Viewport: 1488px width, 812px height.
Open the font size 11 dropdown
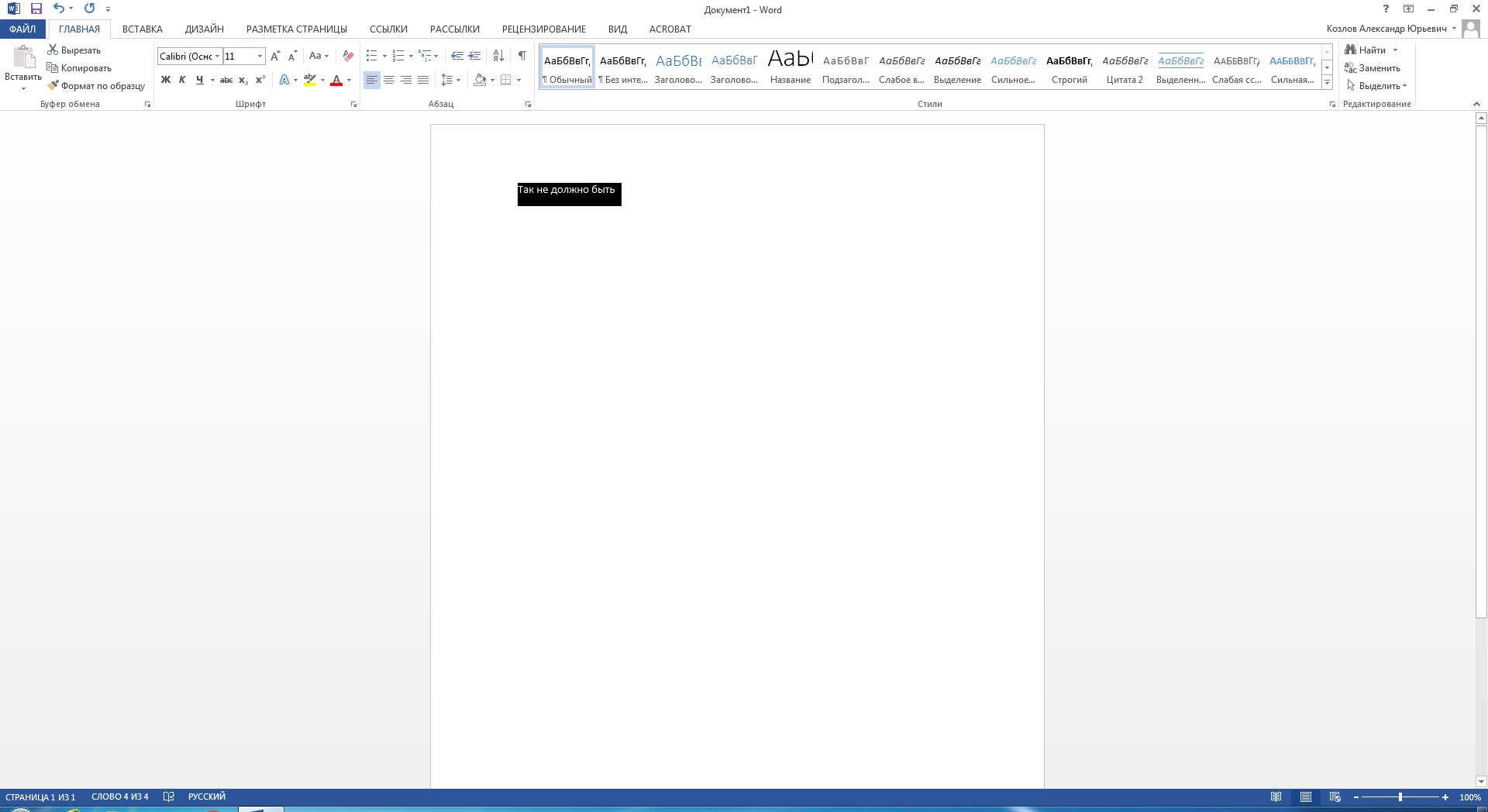coord(260,56)
